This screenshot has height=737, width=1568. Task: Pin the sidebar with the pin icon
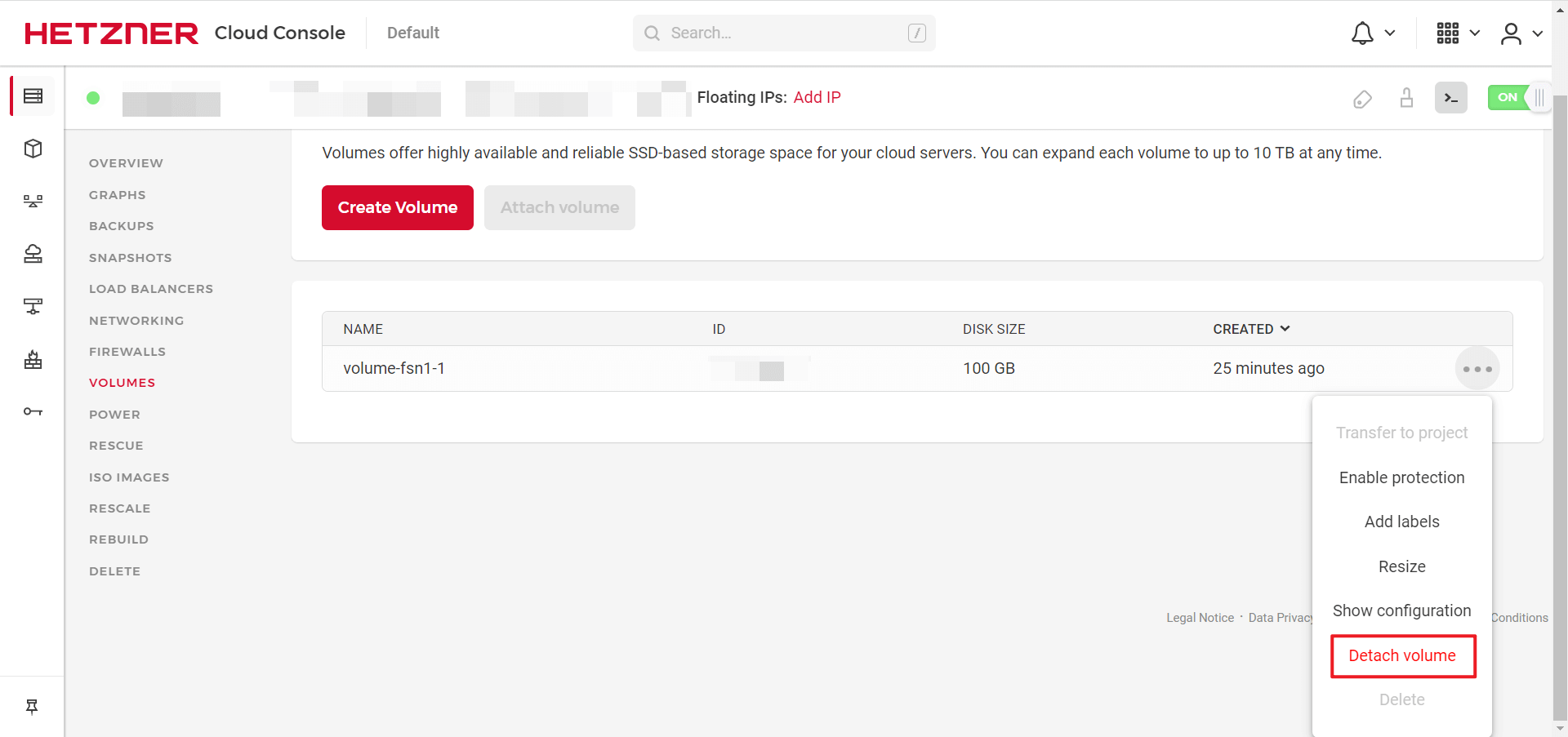[x=32, y=707]
